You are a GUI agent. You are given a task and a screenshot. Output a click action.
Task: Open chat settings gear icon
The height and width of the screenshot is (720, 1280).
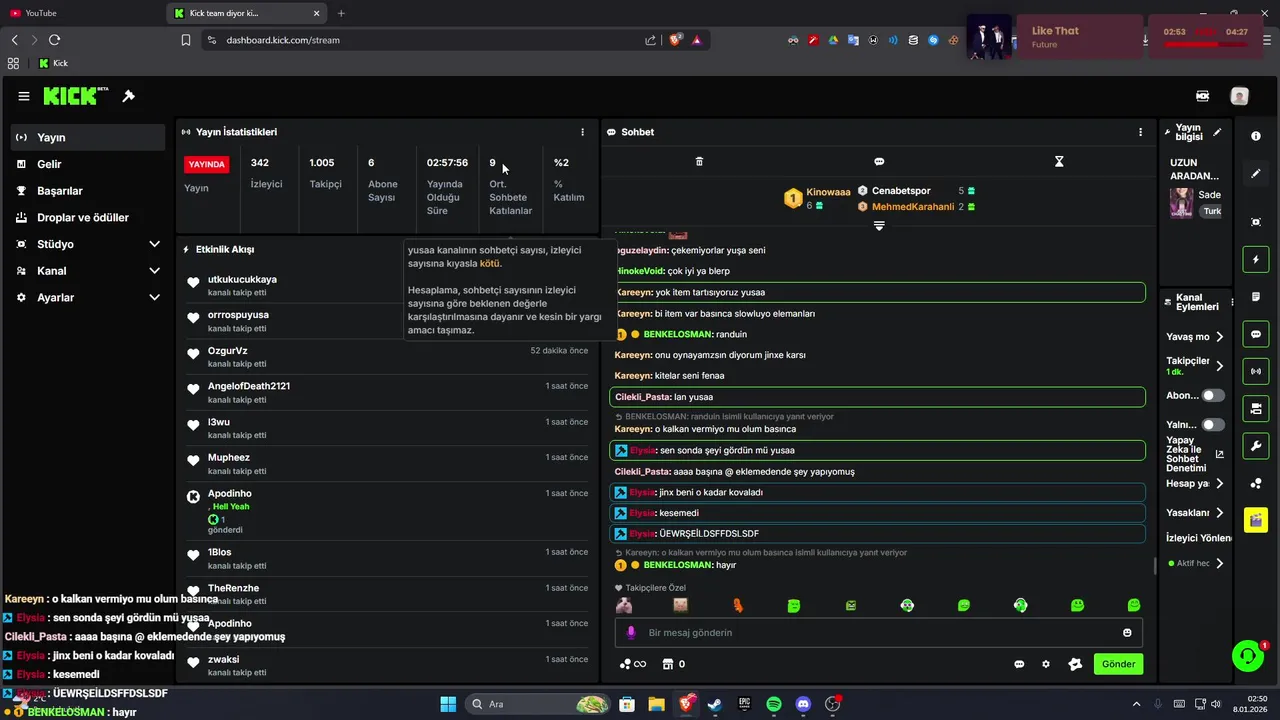click(1046, 664)
